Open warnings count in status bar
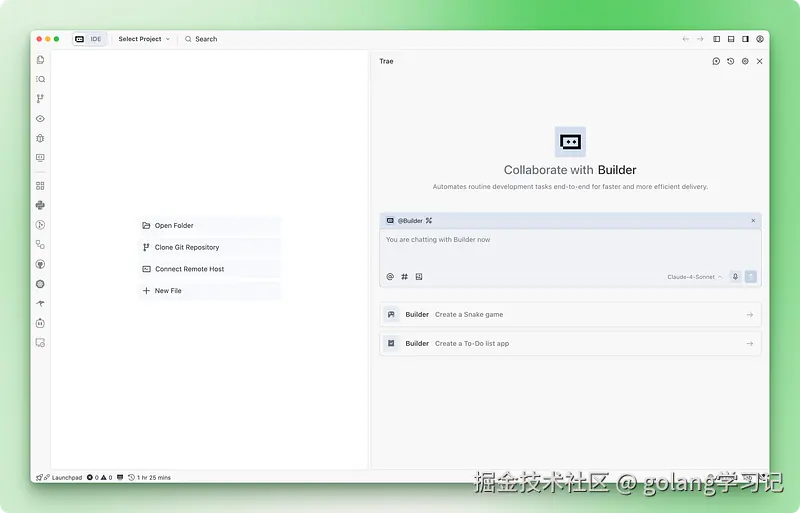This screenshot has height=513, width=800. point(107,478)
